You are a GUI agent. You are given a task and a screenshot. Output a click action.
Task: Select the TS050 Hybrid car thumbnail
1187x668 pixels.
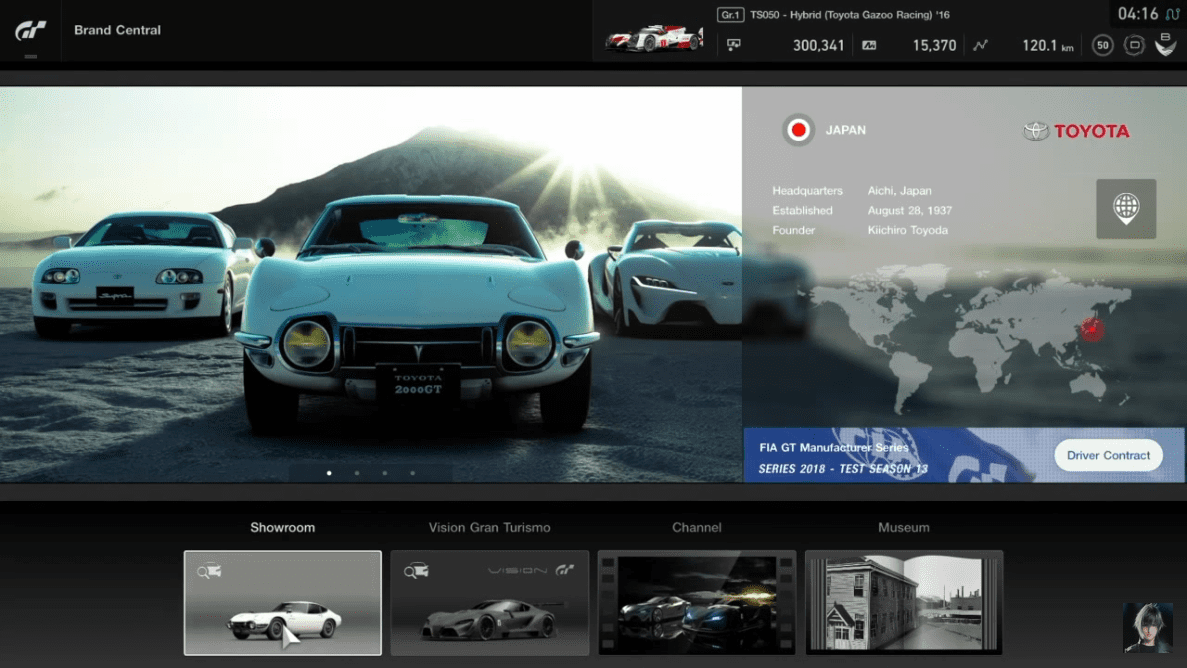(654, 38)
